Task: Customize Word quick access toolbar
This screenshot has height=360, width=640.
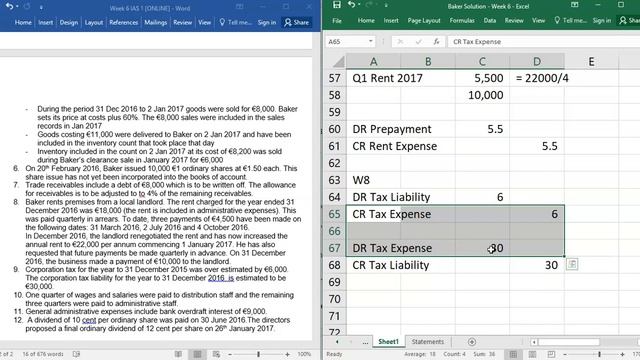Action: pos(41,7)
